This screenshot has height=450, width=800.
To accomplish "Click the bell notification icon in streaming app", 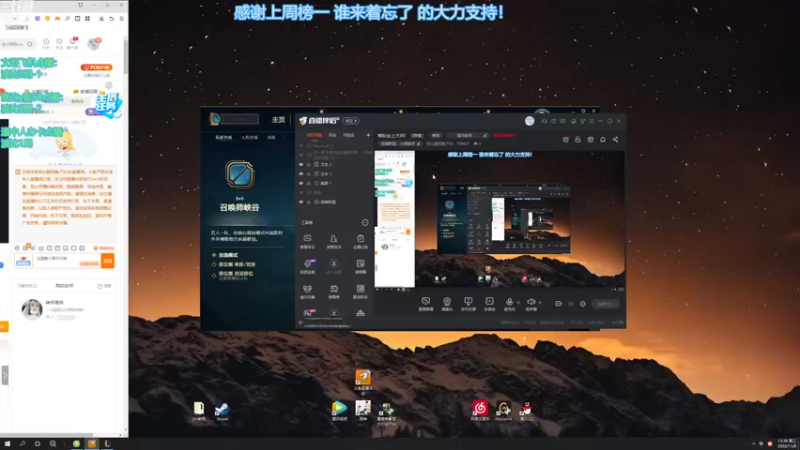I will [x=603, y=139].
